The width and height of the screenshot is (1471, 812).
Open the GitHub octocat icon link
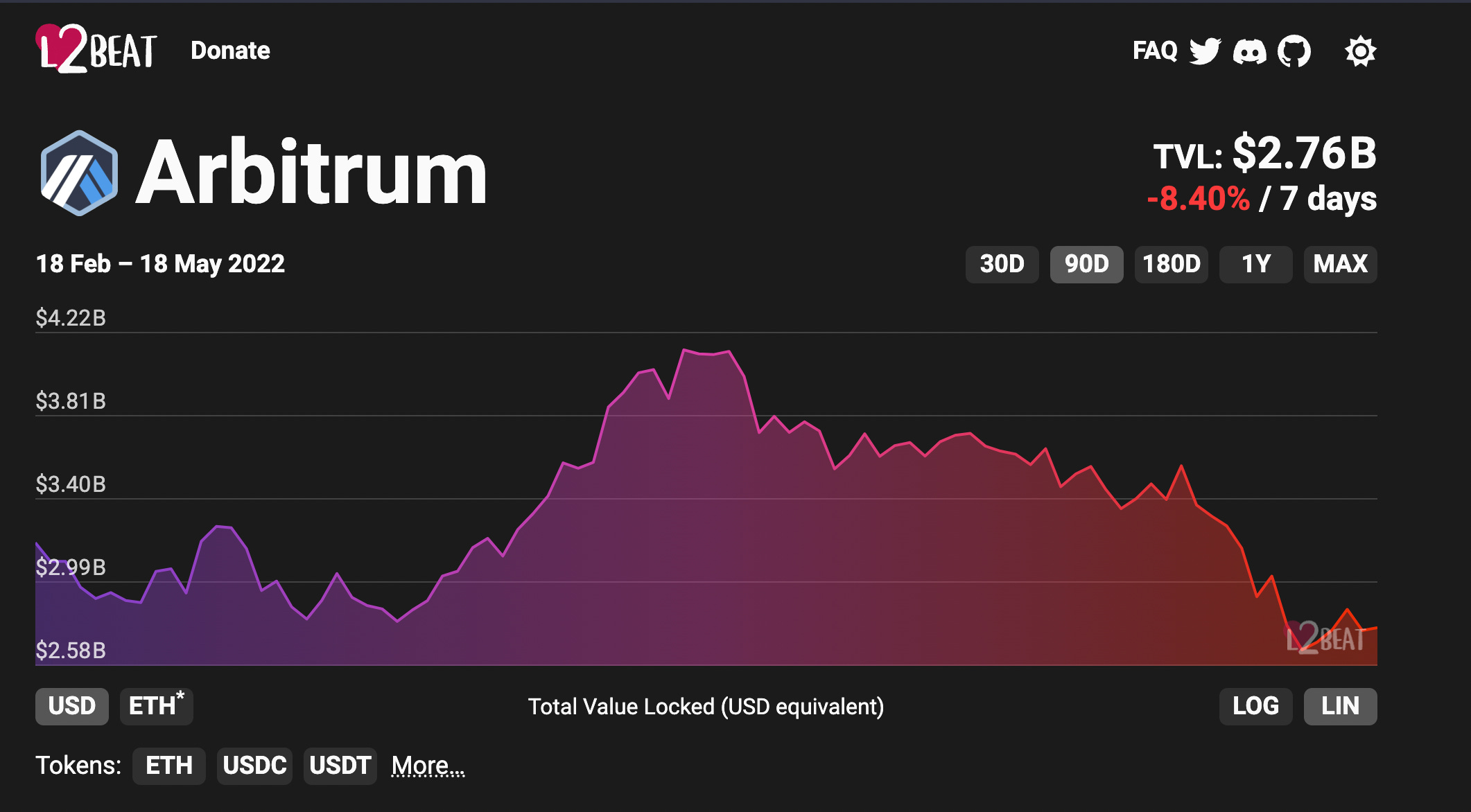click(1294, 51)
